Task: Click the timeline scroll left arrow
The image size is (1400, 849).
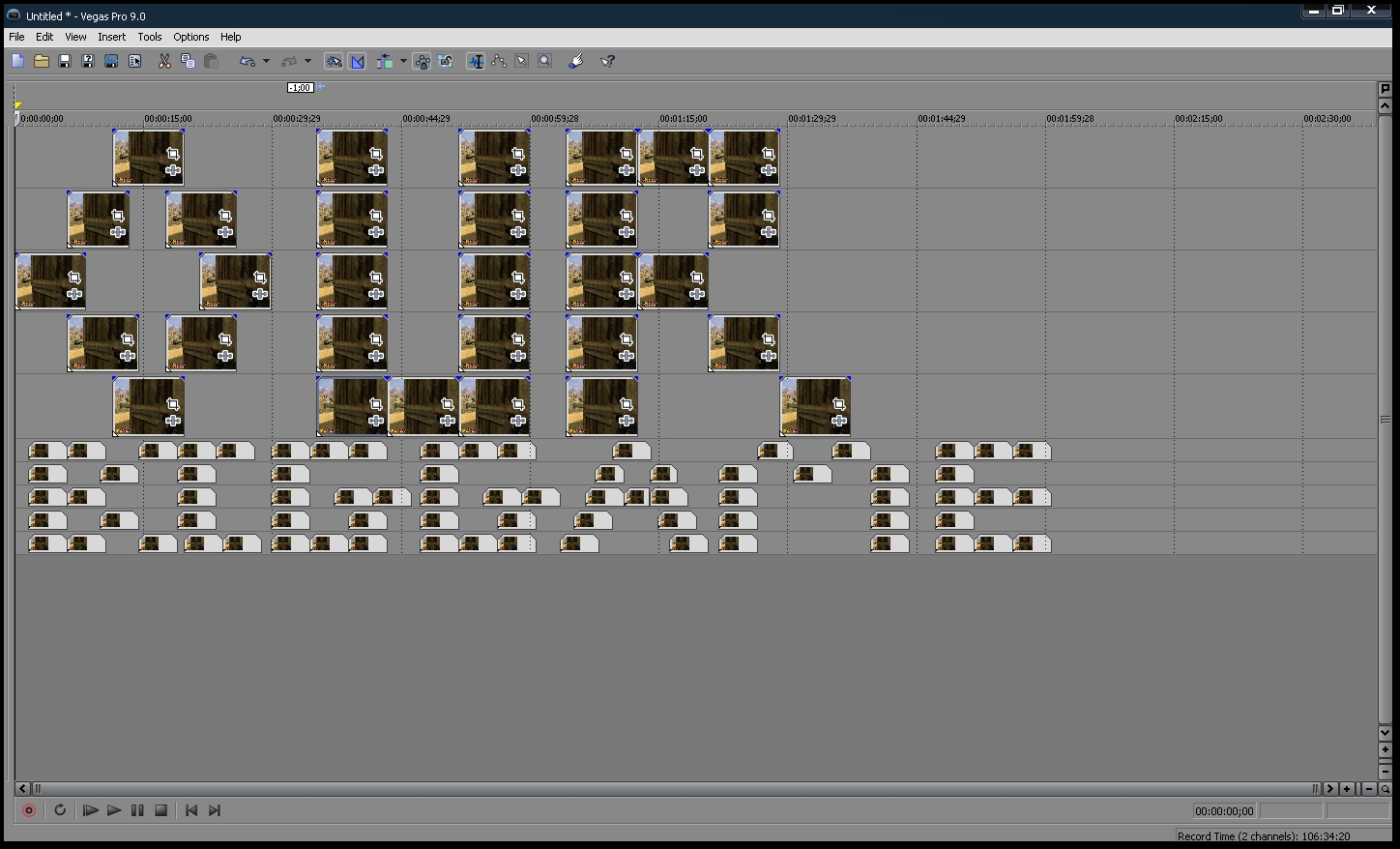Action: click(x=23, y=789)
